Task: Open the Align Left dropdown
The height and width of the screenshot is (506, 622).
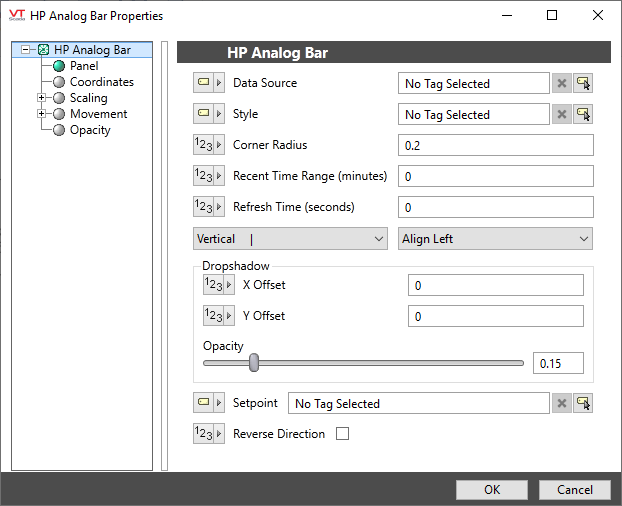Action: tap(495, 239)
